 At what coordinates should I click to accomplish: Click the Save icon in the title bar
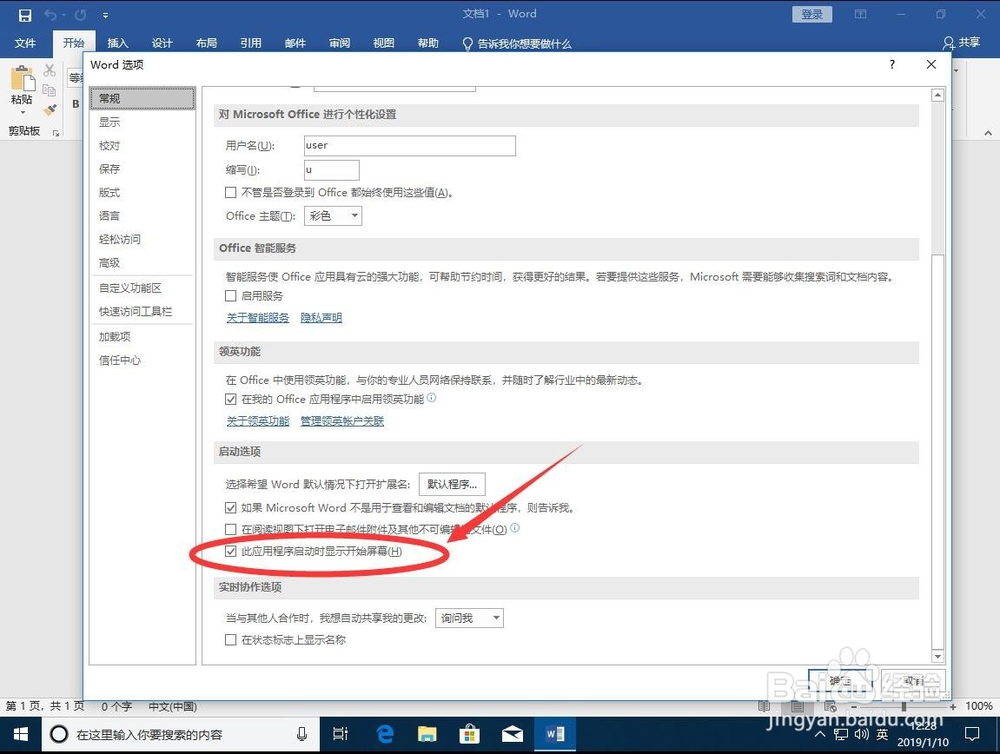[25, 15]
